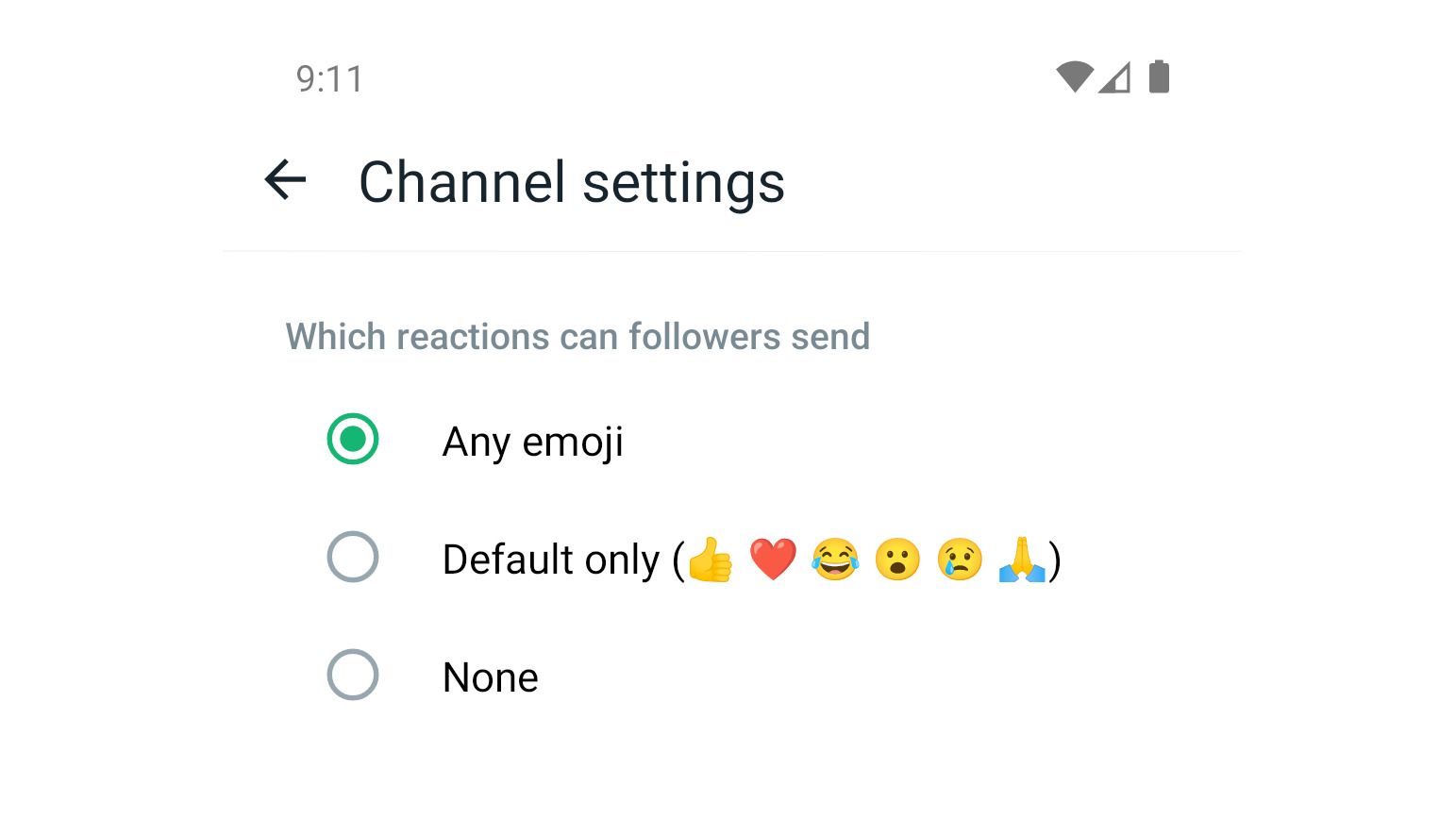Screen dimensions: 1456x819
Task: Click the Which reactions can followers send heading
Action: [x=577, y=337]
